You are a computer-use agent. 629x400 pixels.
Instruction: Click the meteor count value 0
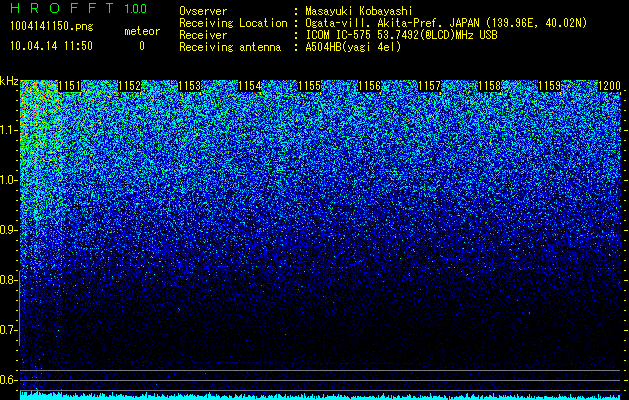[142, 46]
